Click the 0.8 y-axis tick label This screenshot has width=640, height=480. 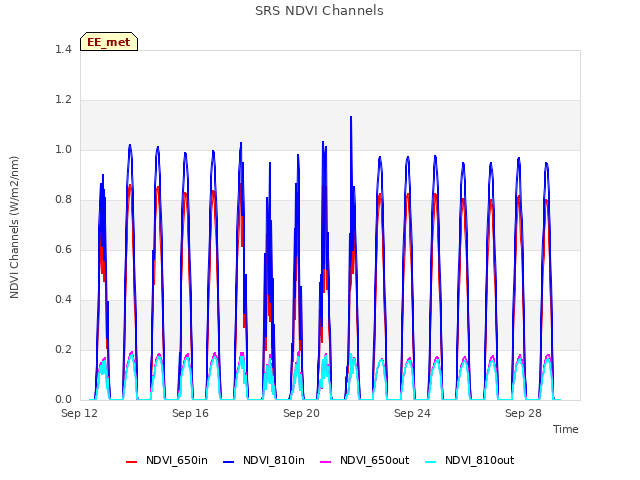(63, 200)
